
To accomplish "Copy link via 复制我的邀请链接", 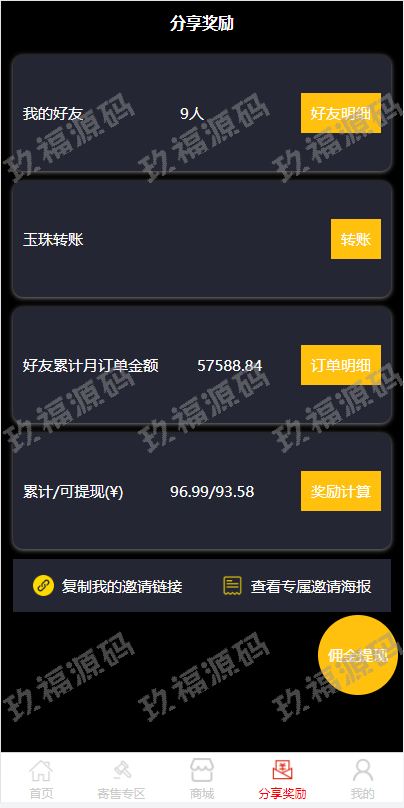I will 122,586.
